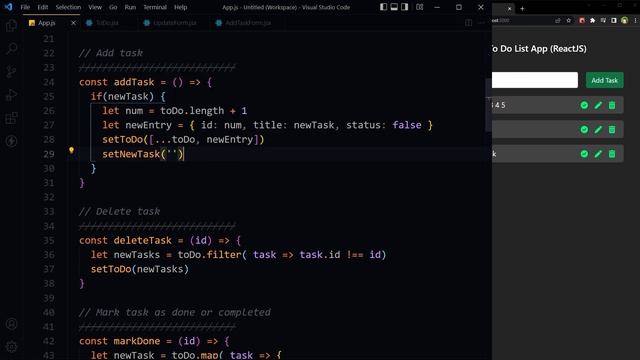Image resolution: width=640 pixels, height=360 pixels.
Task: Open the browser profile avatar
Action: (x=624, y=20)
